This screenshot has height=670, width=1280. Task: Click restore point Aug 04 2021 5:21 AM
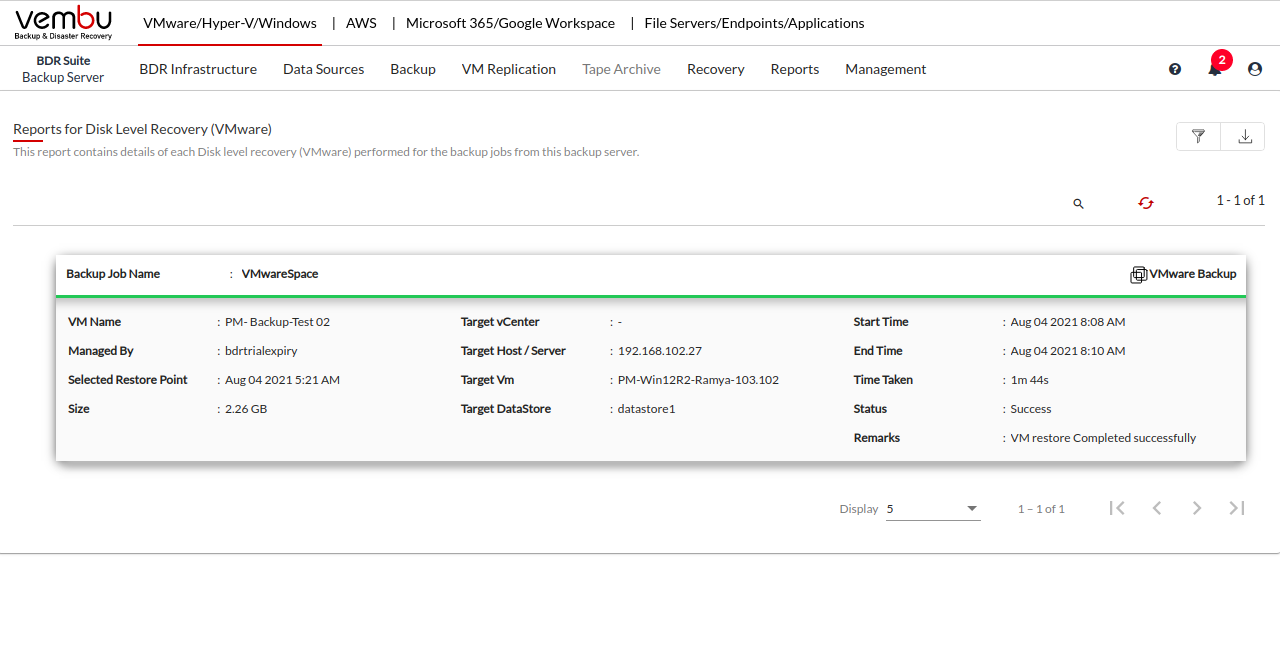(282, 380)
